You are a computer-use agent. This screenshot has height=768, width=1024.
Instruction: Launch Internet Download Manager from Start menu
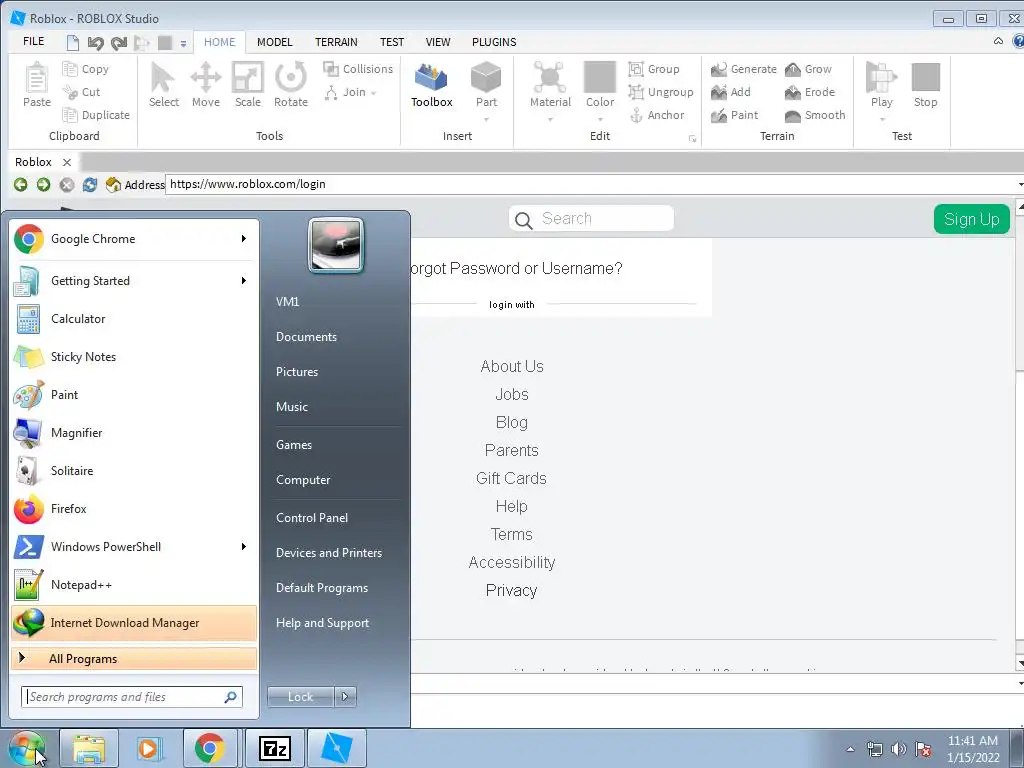(134, 622)
